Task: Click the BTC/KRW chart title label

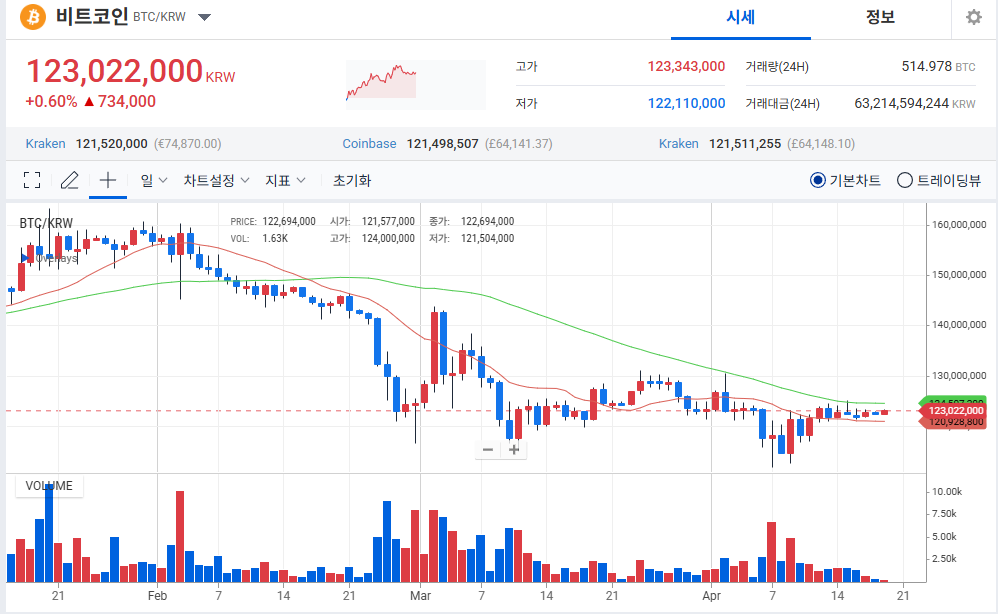Action: [x=46, y=223]
